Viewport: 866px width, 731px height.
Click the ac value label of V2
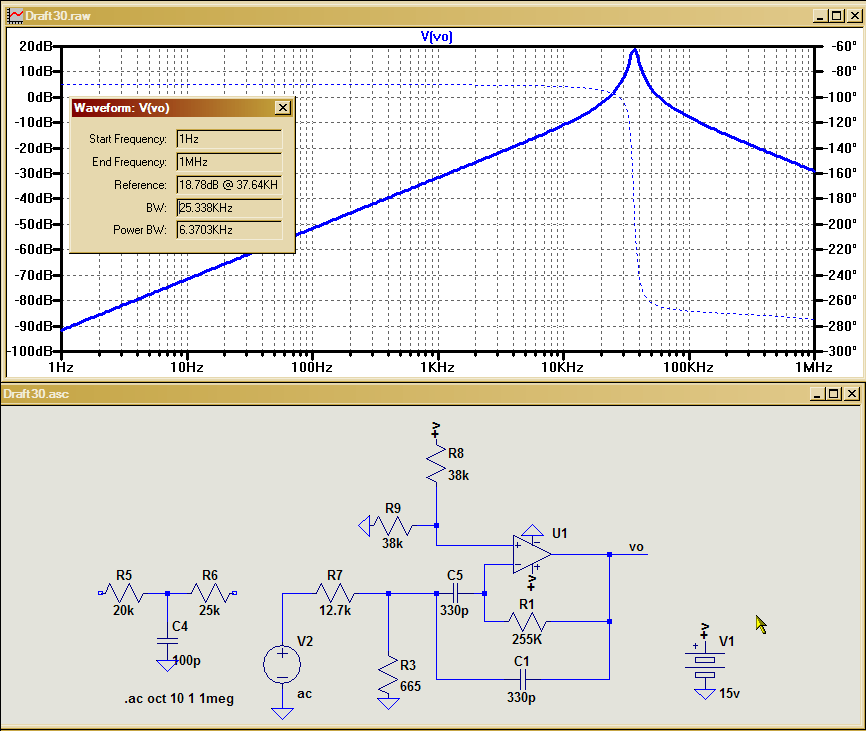[x=304, y=694]
